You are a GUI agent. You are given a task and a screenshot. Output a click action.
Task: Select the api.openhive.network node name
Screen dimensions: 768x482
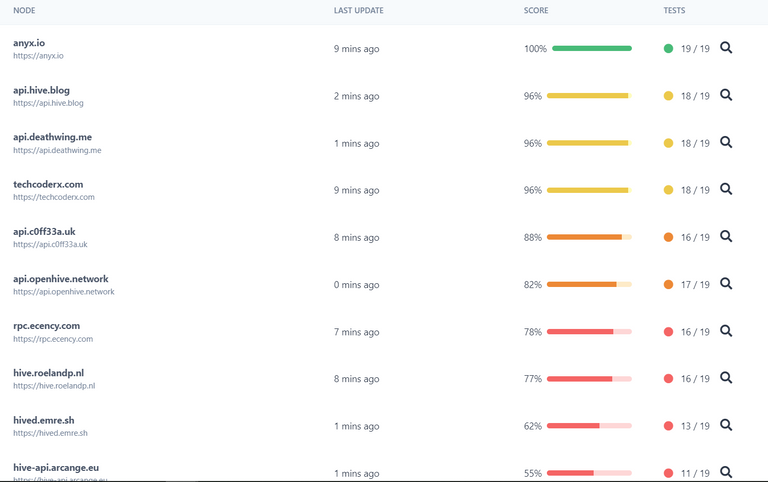pyautogui.click(x=61, y=279)
